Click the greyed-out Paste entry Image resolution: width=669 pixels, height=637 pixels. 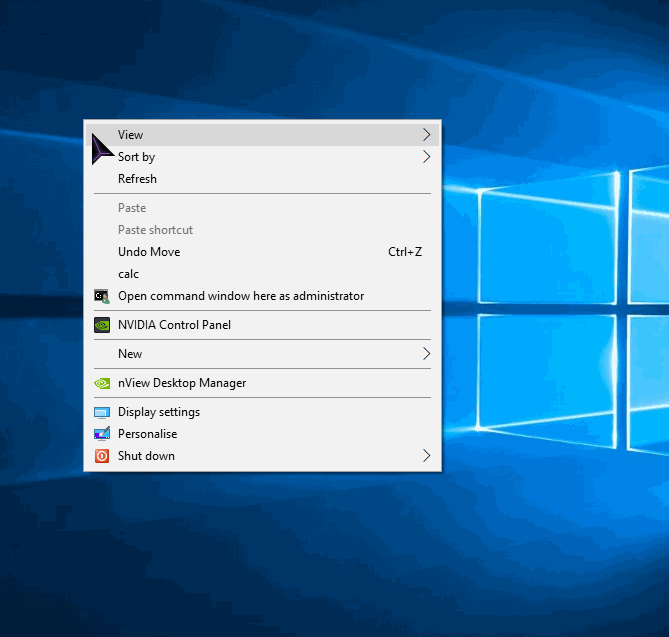pos(132,208)
